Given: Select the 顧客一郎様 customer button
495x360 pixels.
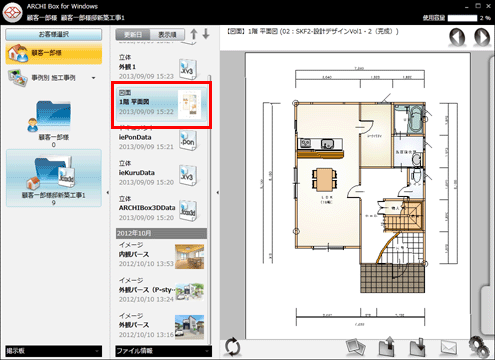Looking at the screenshot, I should 54,53.
